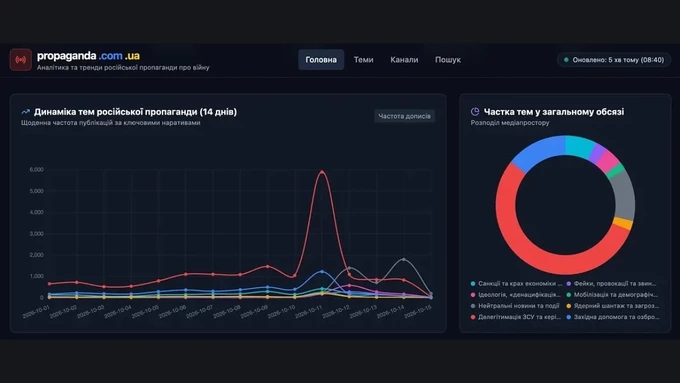Click the trend arrow icon beside Динаміка тем
680x383 pixels.
pyautogui.click(x=26, y=112)
